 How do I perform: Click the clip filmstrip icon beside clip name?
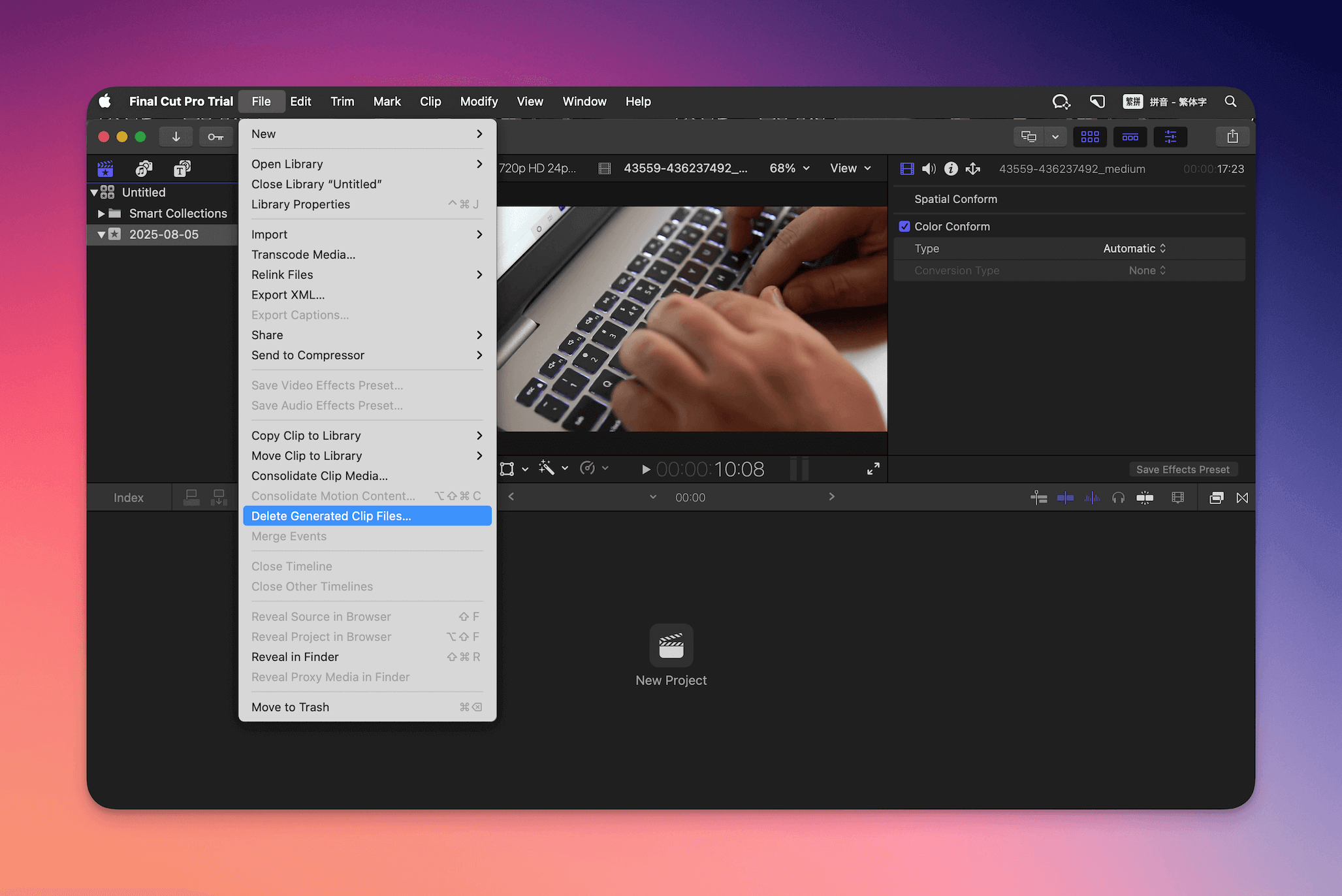(x=605, y=168)
